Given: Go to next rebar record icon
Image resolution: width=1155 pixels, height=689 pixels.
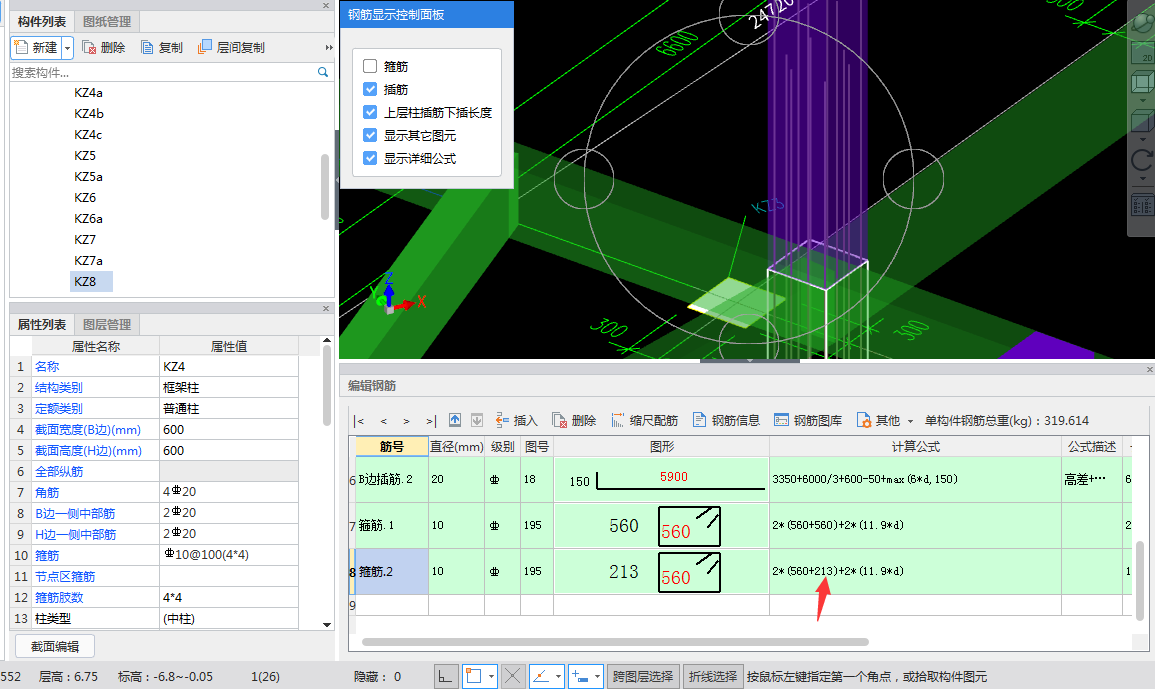Looking at the screenshot, I should (407, 421).
